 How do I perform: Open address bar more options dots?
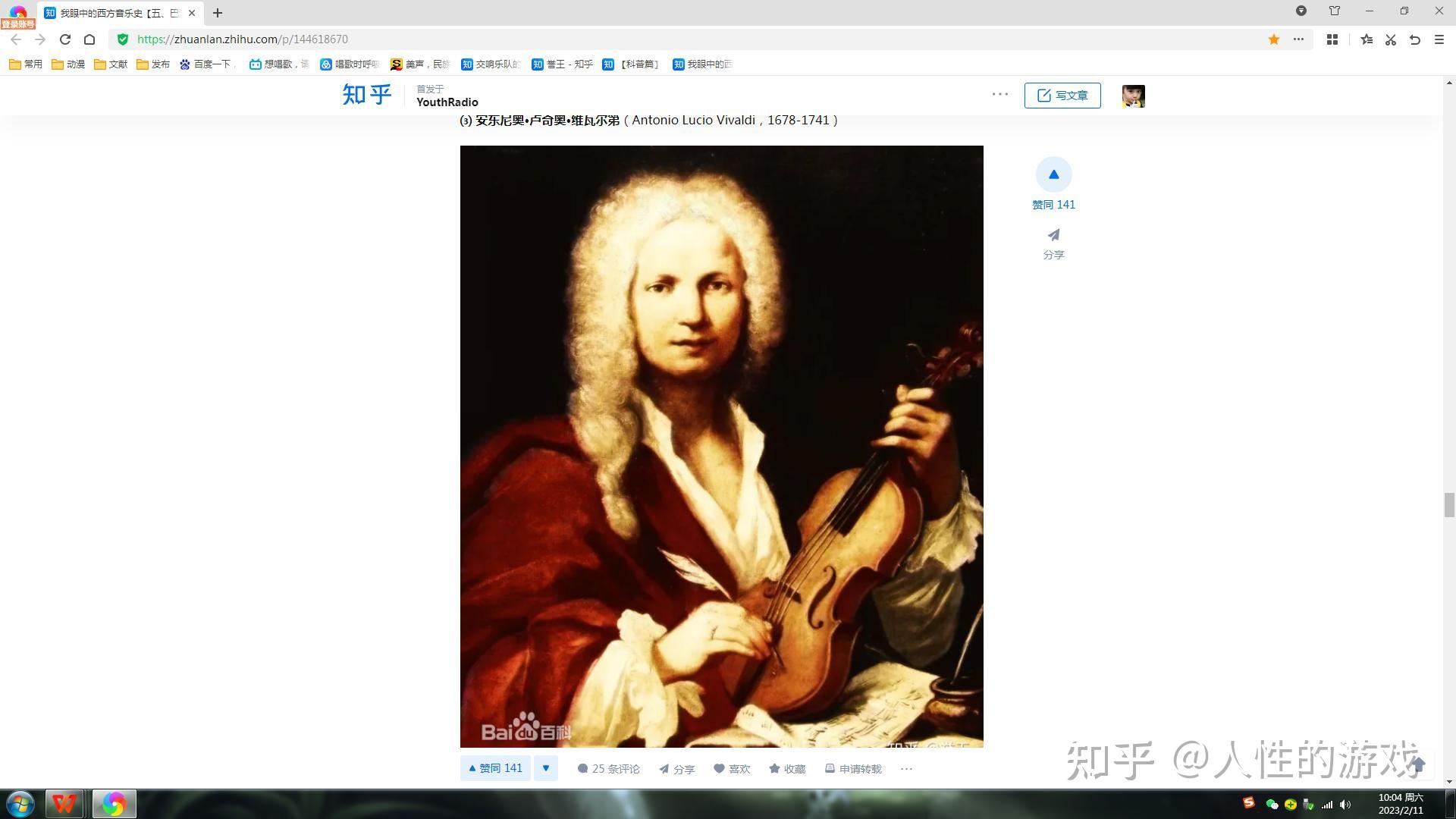pyautogui.click(x=1298, y=39)
